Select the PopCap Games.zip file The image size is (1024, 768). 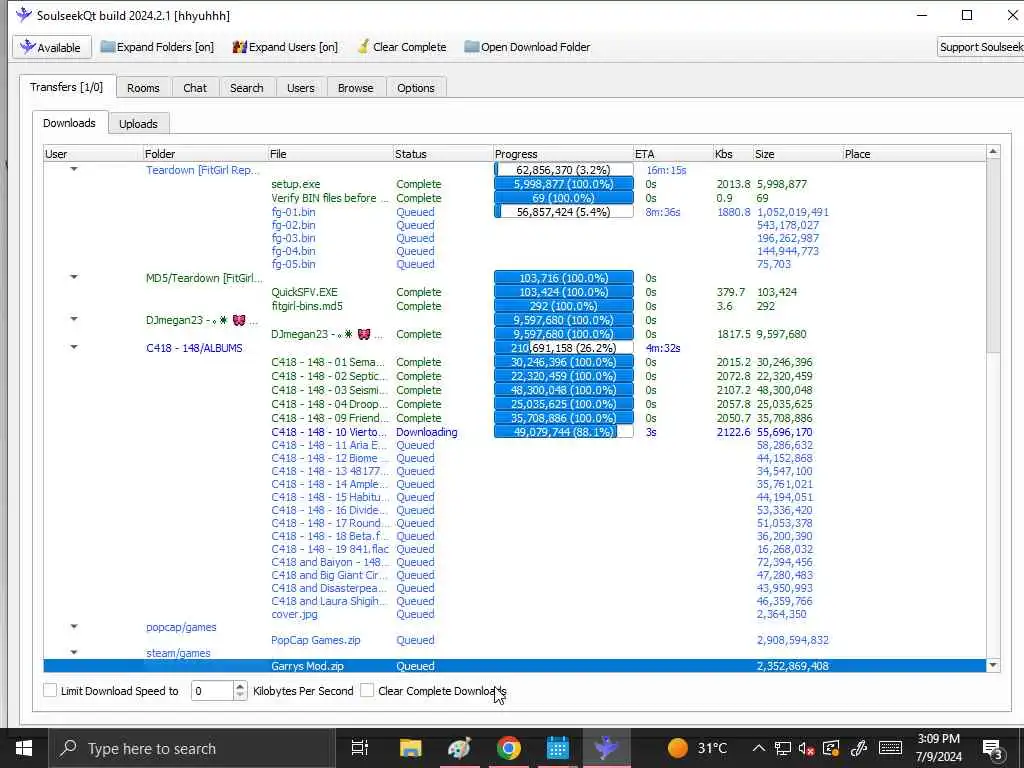point(315,640)
